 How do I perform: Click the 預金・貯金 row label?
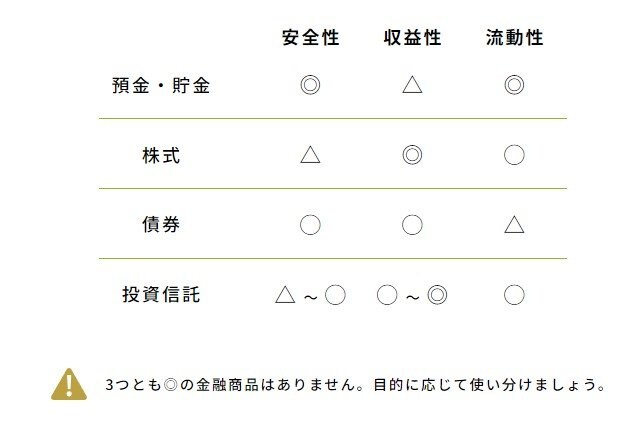(x=161, y=85)
